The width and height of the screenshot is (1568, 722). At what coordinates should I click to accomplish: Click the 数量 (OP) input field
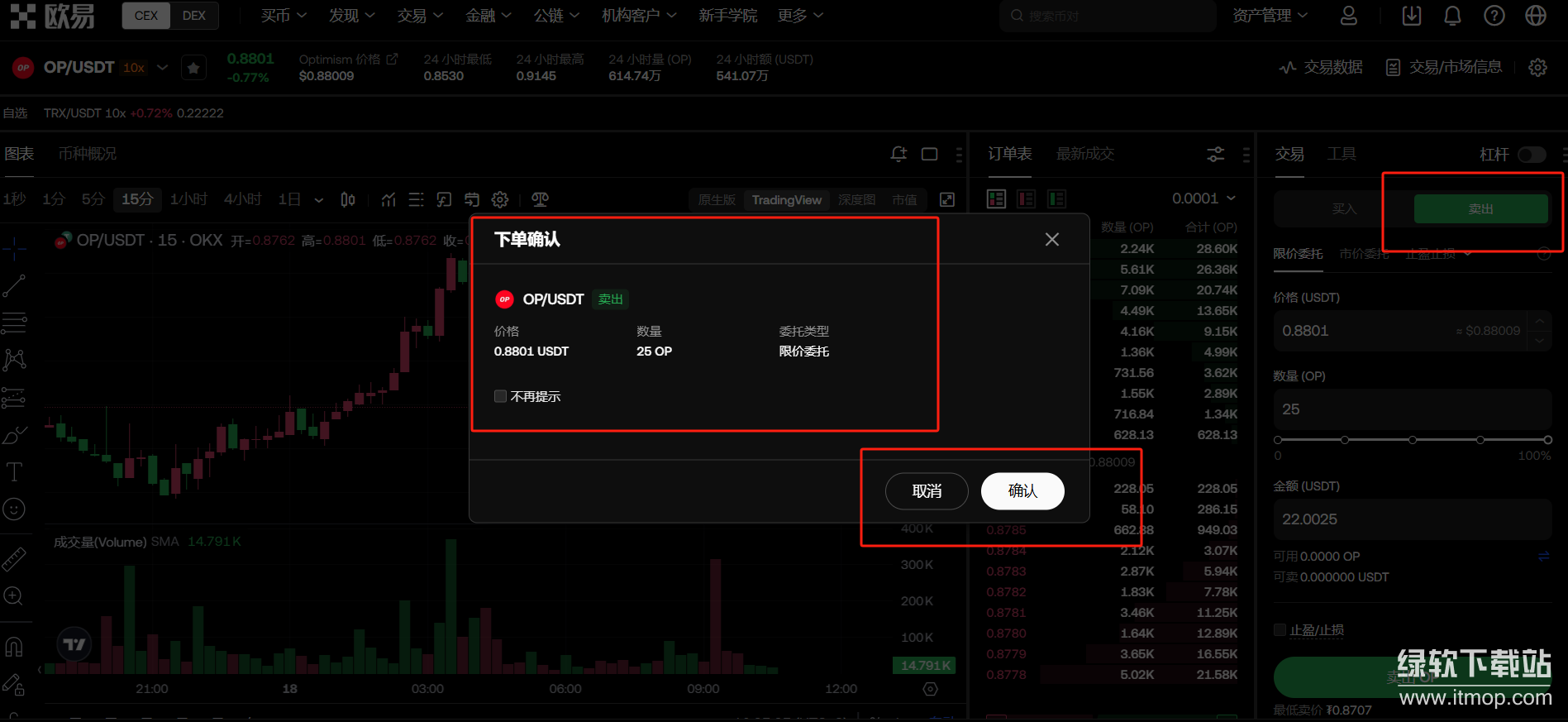click(x=1413, y=409)
